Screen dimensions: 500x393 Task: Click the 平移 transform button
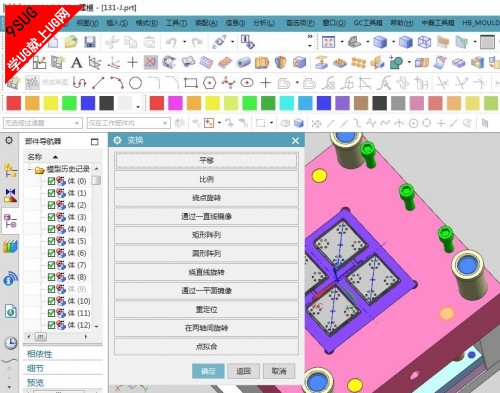click(206, 161)
